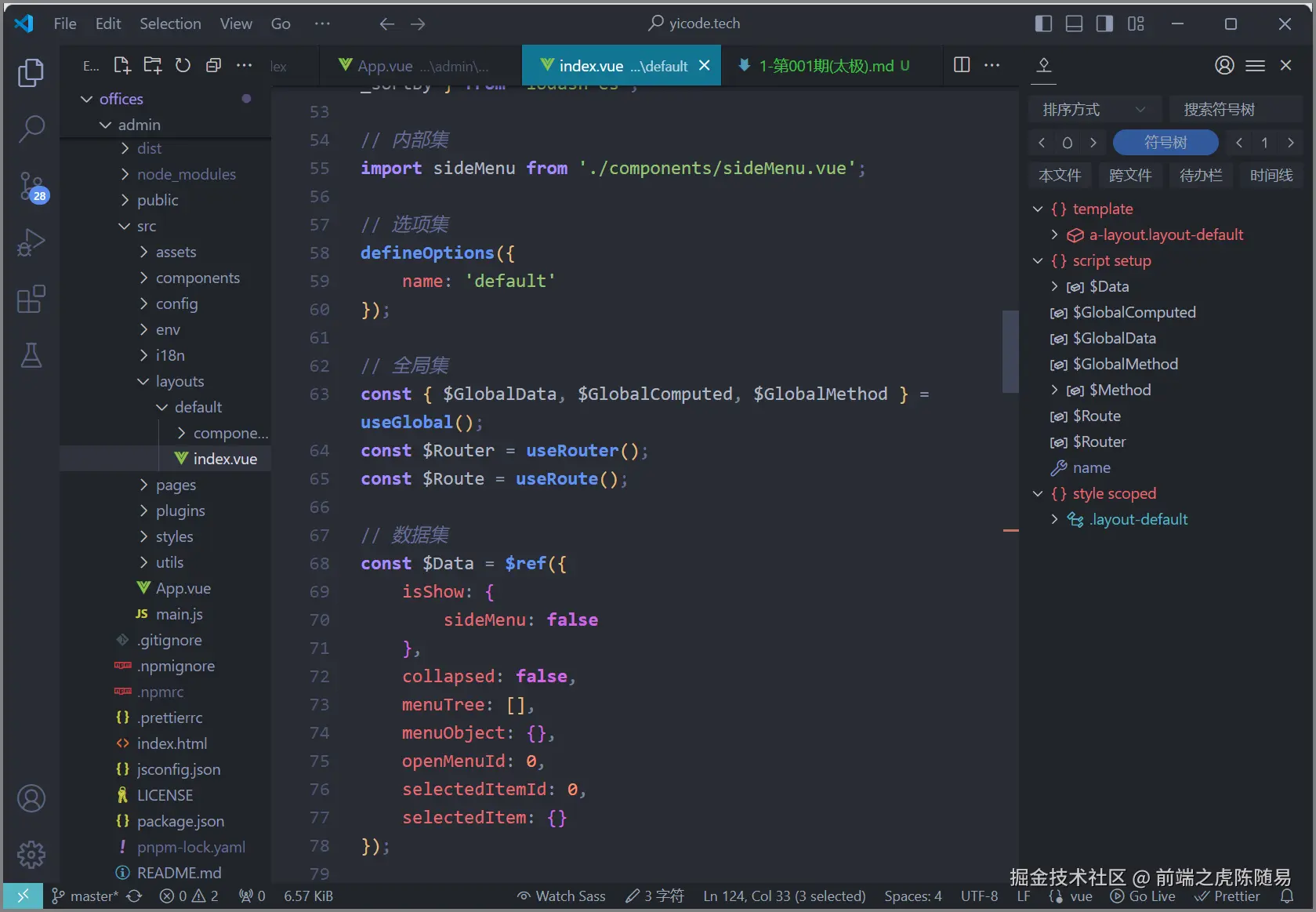Close the symbol tree side panel
Screen dimensions: 1316x912
point(1285,65)
